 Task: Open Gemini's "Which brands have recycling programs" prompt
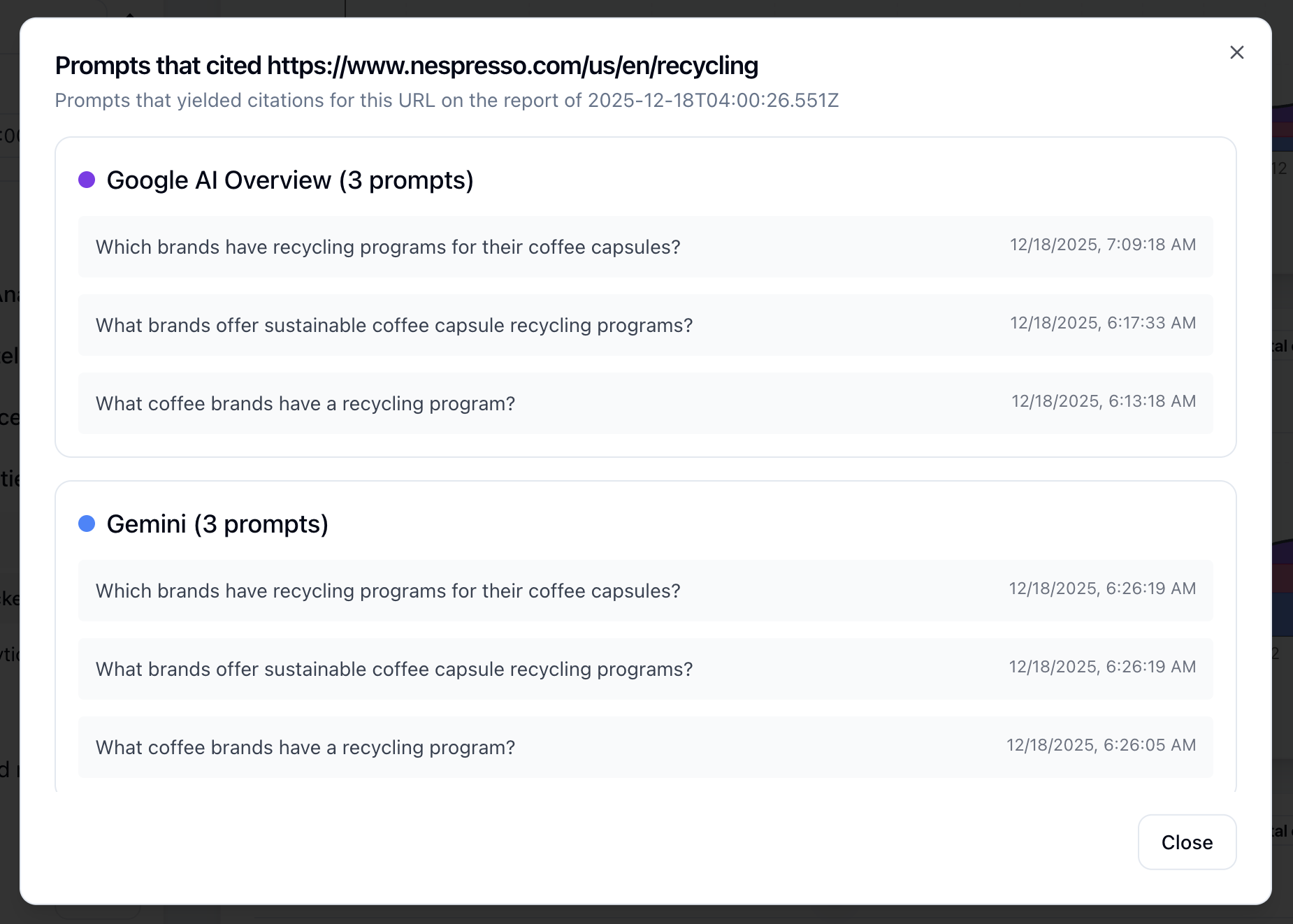[388, 591]
